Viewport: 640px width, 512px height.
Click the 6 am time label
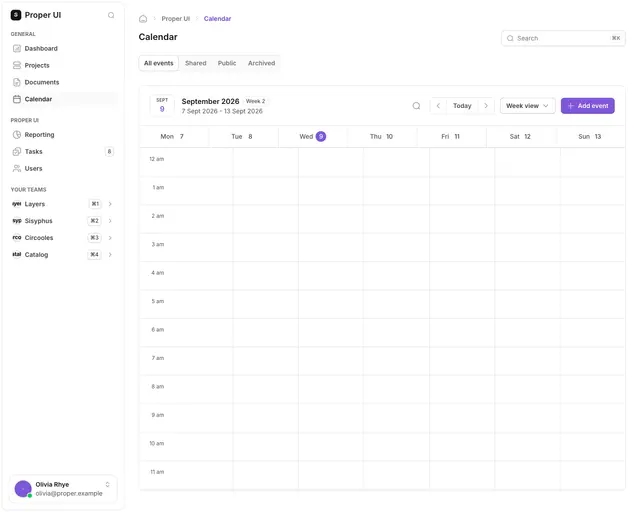(x=158, y=330)
